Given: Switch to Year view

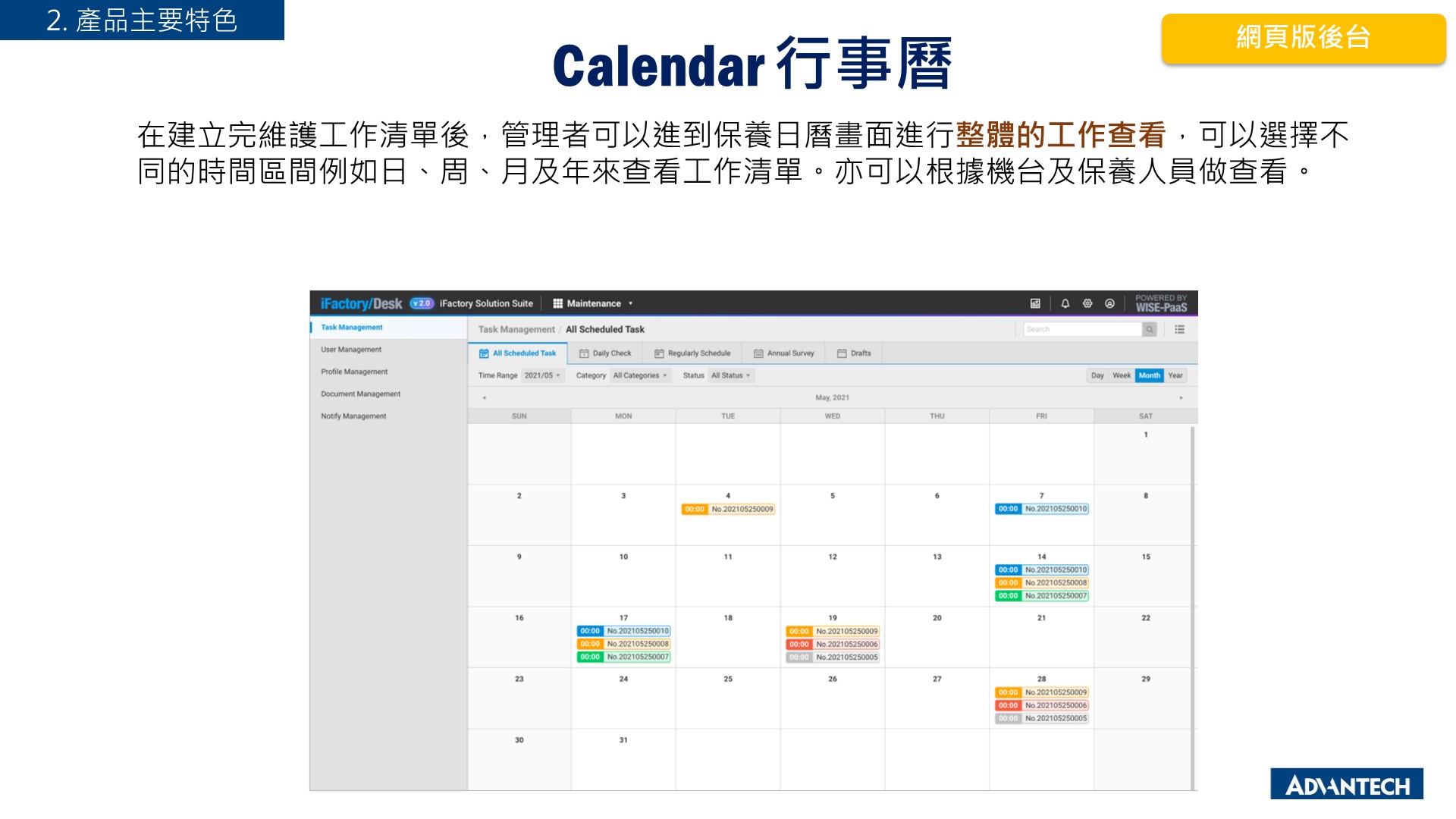Looking at the screenshot, I should (x=1175, y=375).
